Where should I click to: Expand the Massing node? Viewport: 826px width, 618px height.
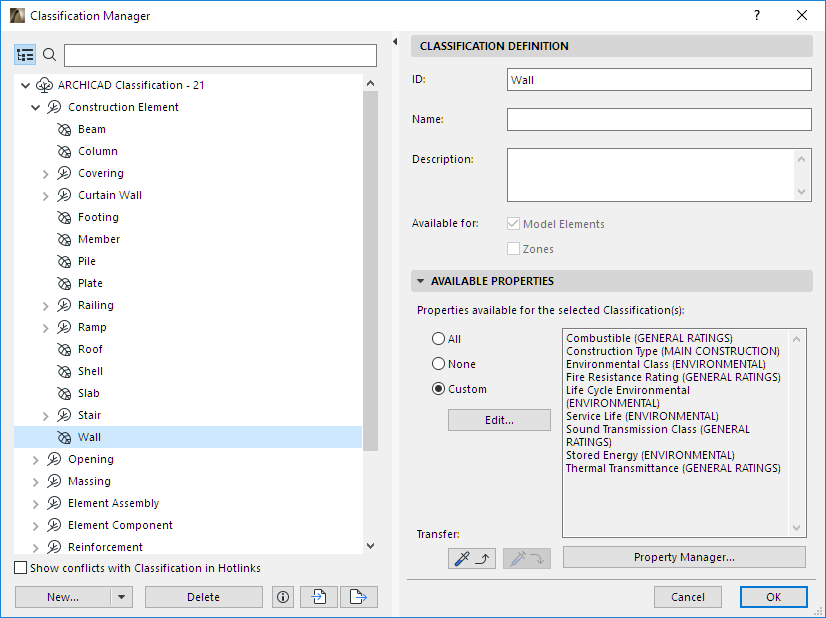[x=35, y=482]
